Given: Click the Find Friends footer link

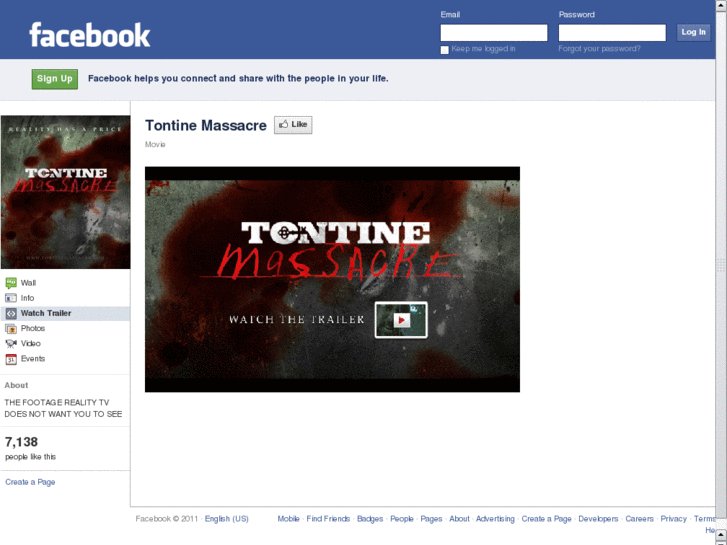Looking at the screenshot, I should click(x=328, y=519).
